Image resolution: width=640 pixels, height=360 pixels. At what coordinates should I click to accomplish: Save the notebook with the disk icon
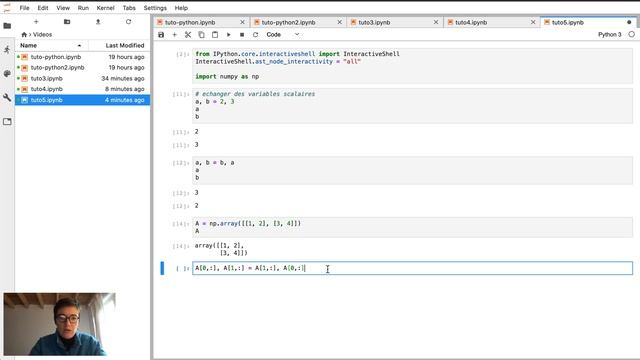point(161,35)
